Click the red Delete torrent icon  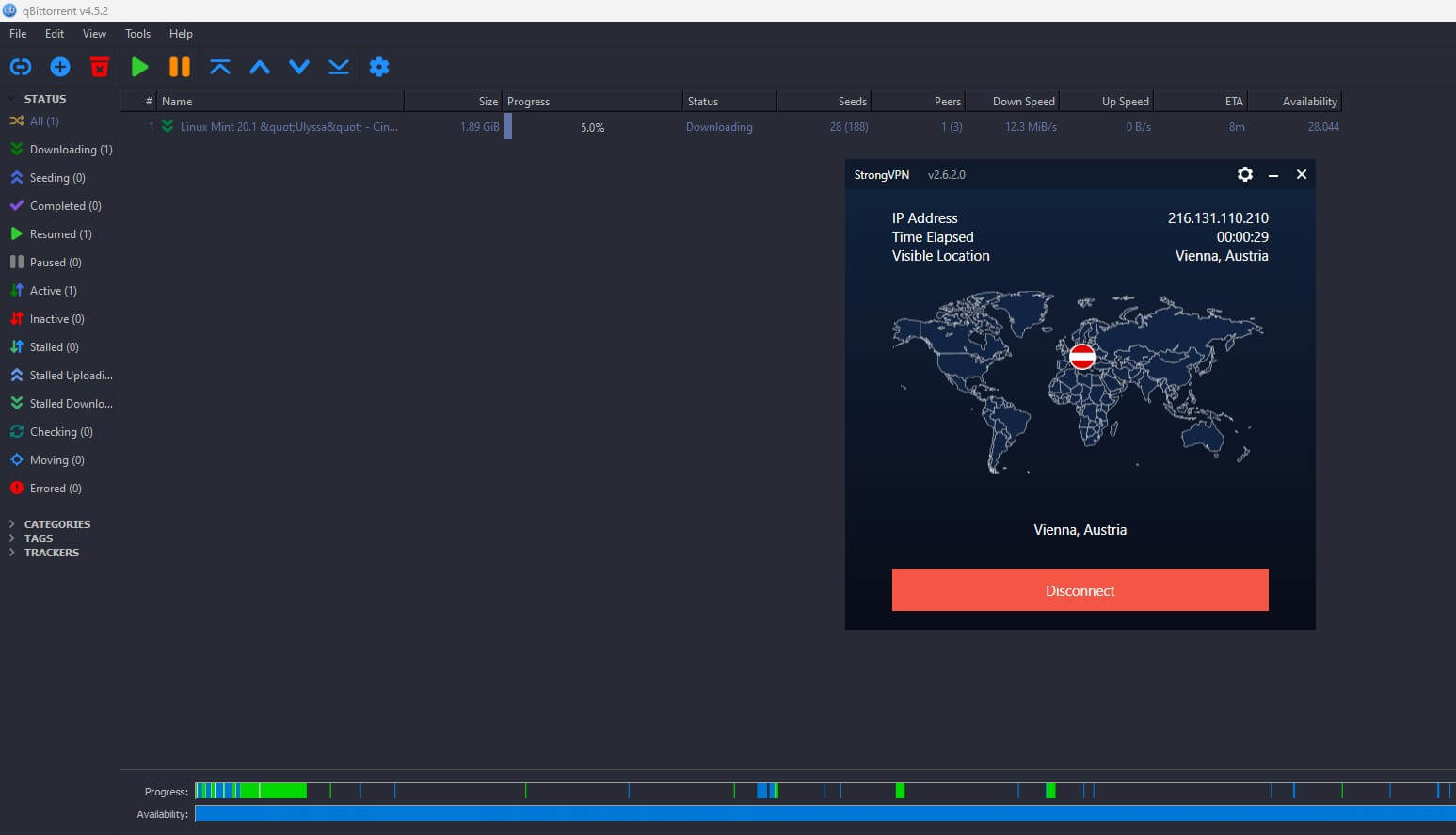click(100, 67)
